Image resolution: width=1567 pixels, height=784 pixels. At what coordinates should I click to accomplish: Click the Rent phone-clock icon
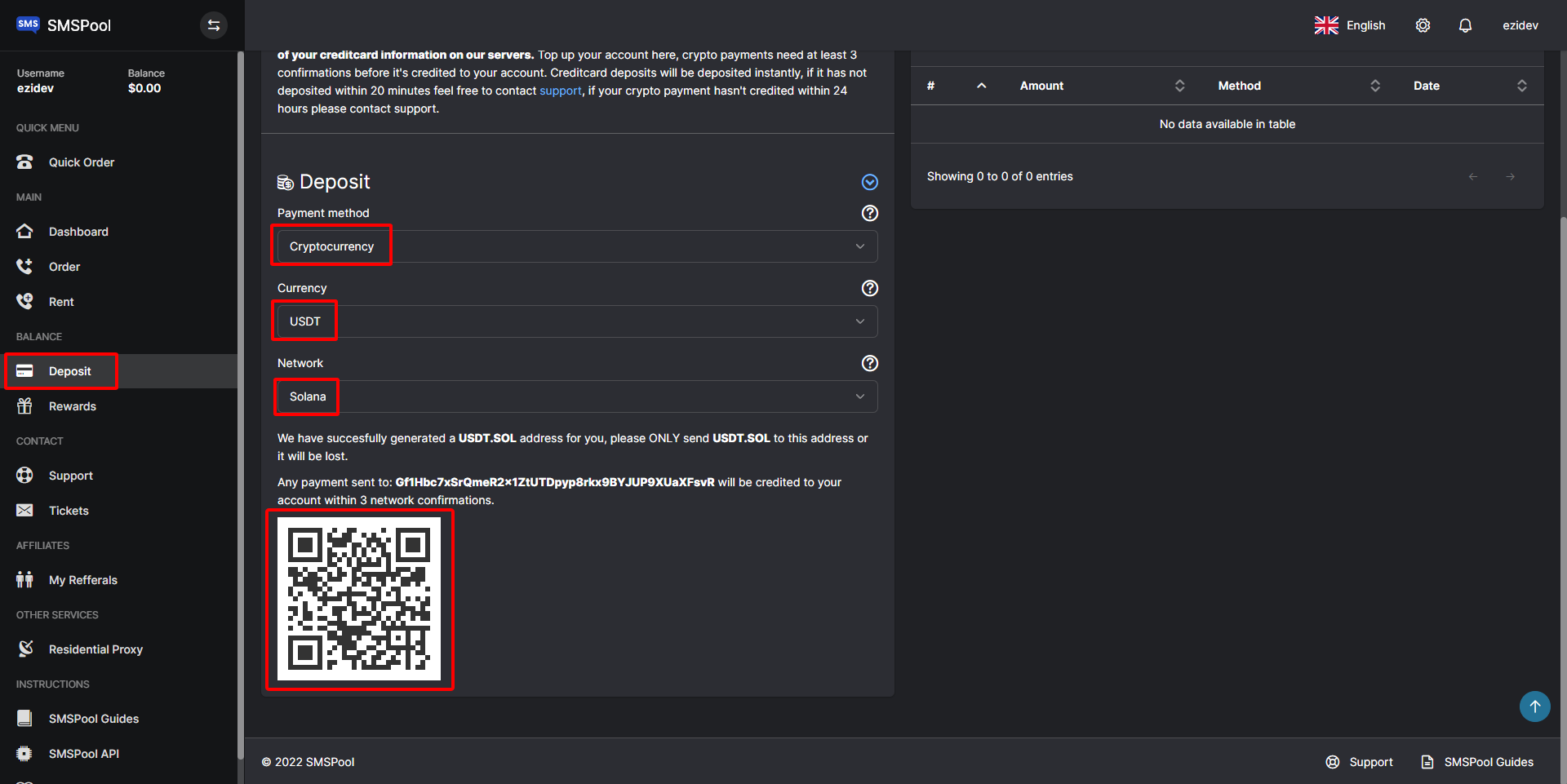coord(24,301)
